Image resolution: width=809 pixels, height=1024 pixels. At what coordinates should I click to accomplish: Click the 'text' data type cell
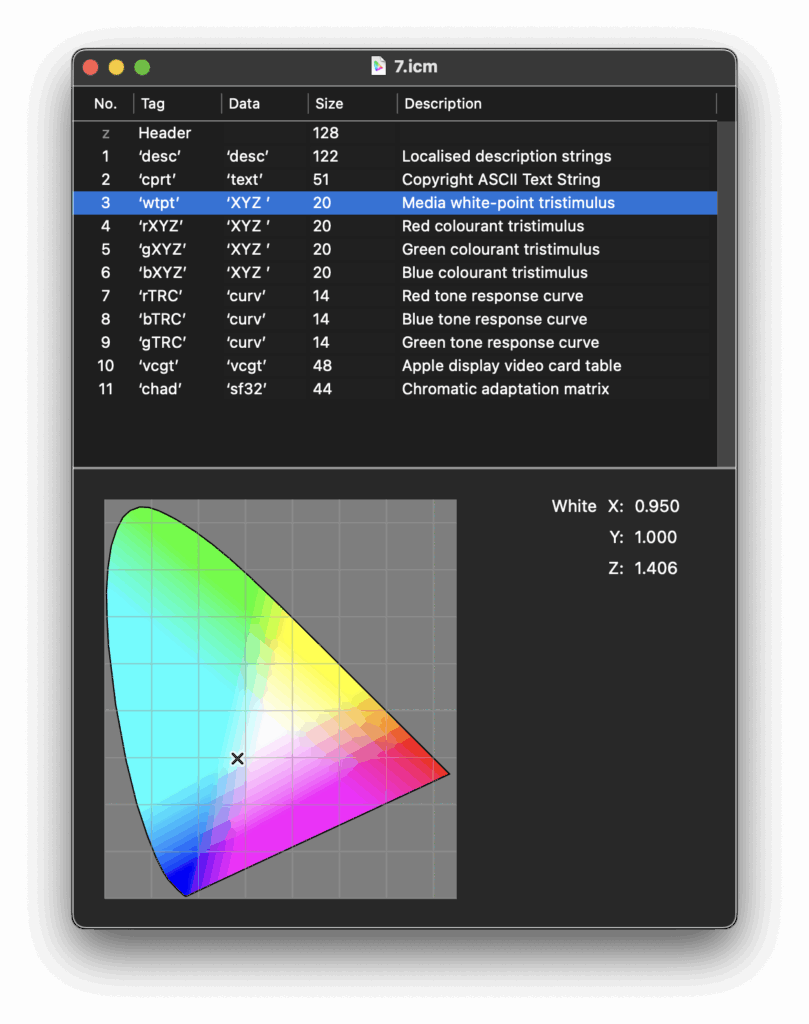[x=244, y=180]
